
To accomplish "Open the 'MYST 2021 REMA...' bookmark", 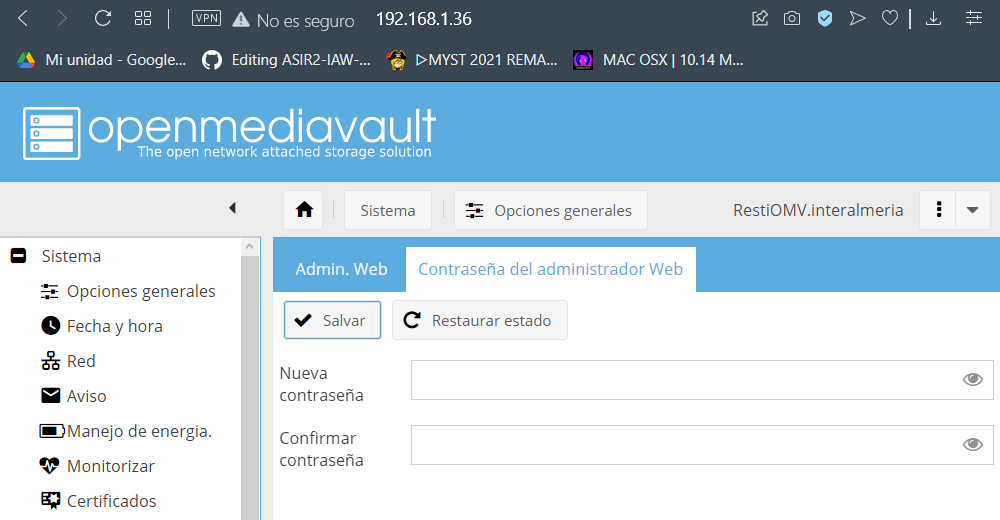I will coord(472,60).
